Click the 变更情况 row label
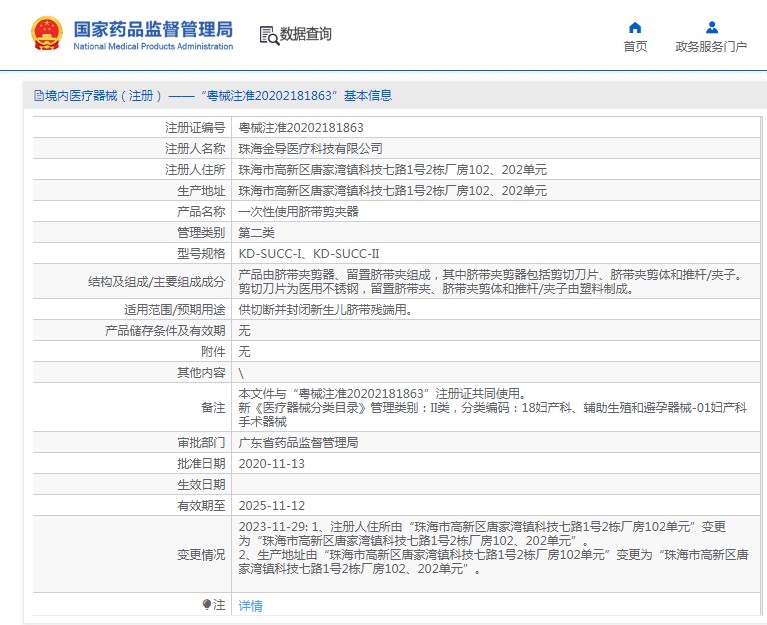 coord(201,555)
